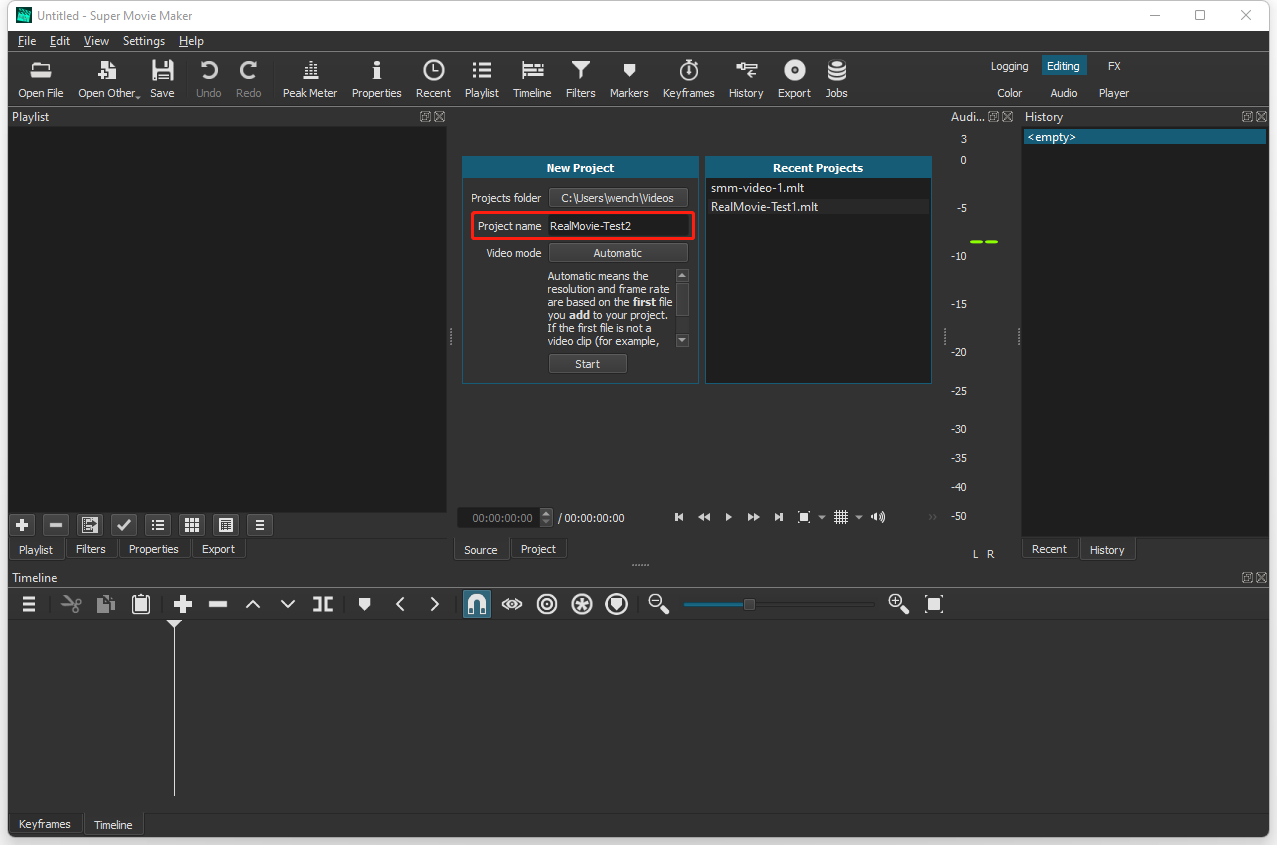The height and width of the screenshot is (845, 1277).
Task: Open the Filters panel
Action: [x=580, y=78]
